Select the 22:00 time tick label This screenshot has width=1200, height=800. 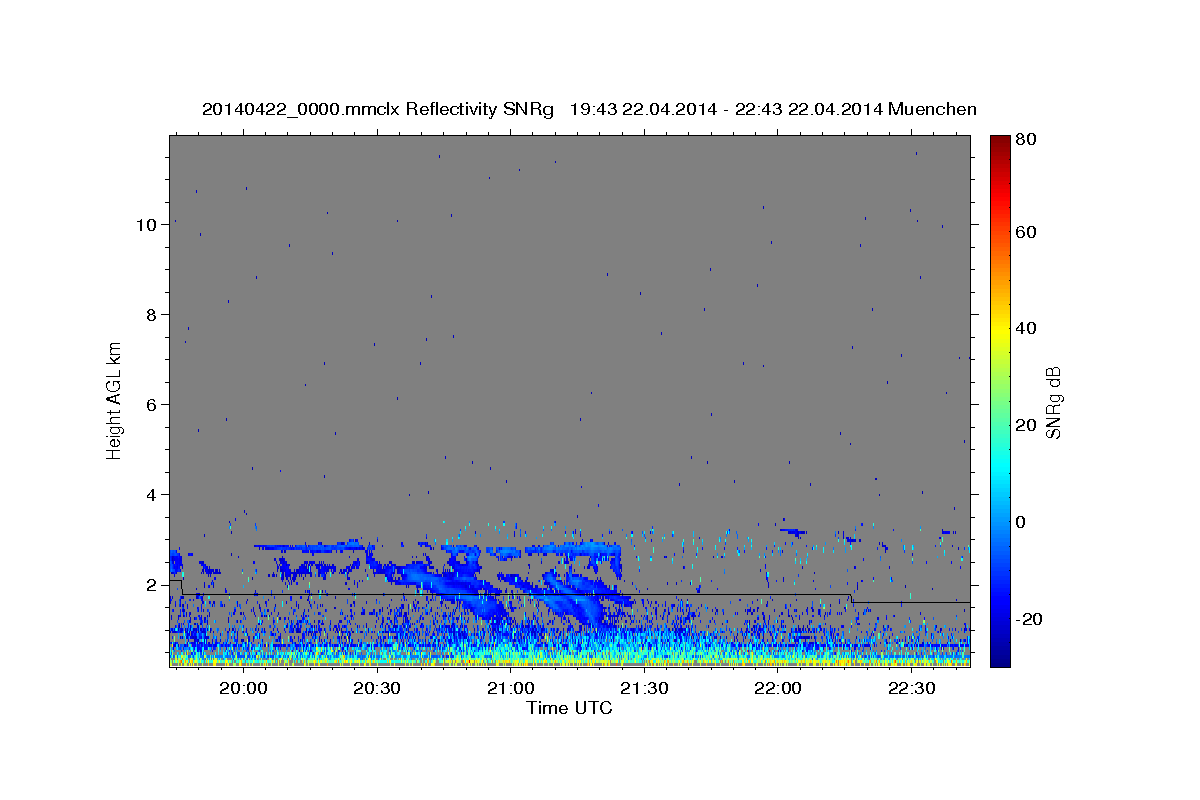pos(777,688)
